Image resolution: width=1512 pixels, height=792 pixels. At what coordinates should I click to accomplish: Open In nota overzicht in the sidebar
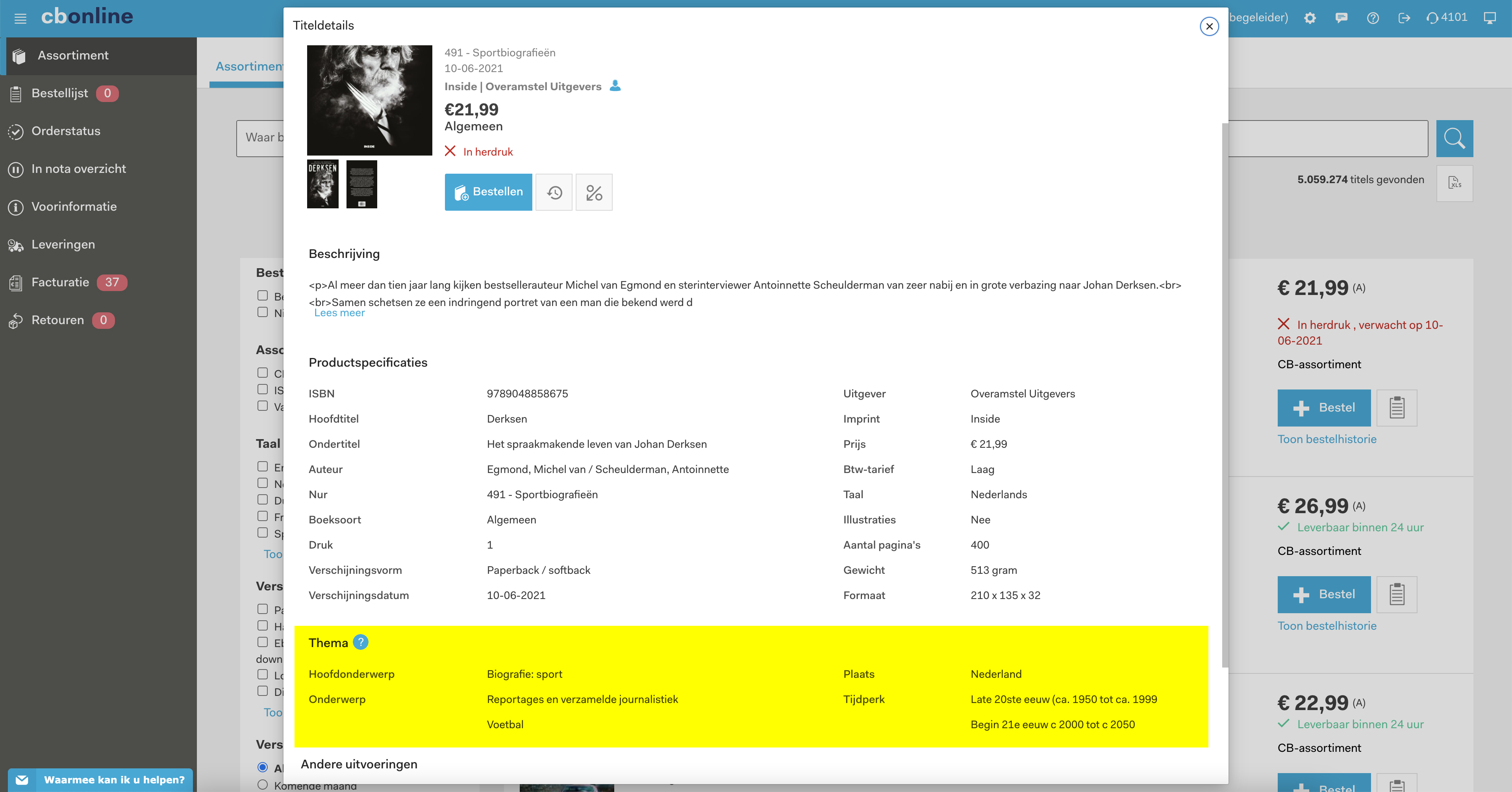(98, 169)
